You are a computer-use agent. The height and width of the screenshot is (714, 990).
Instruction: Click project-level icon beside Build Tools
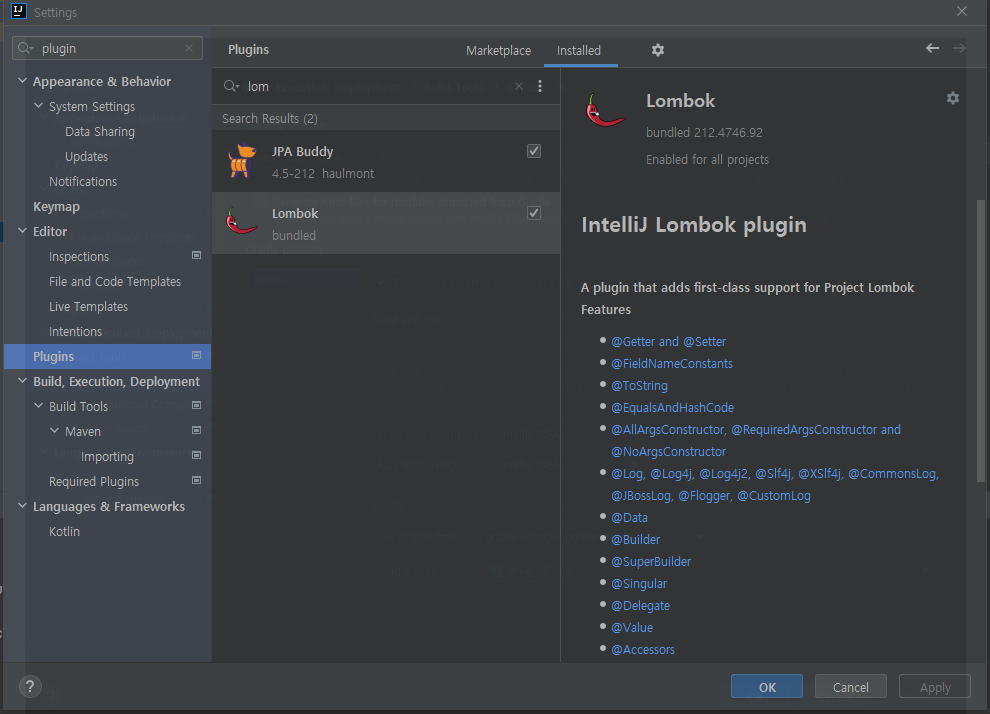click(196, 405)
